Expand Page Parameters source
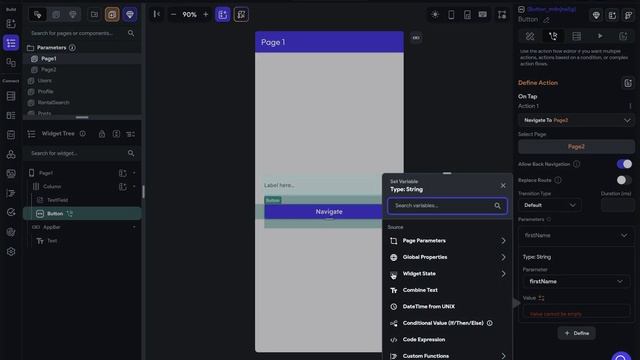 pos(447,241)
